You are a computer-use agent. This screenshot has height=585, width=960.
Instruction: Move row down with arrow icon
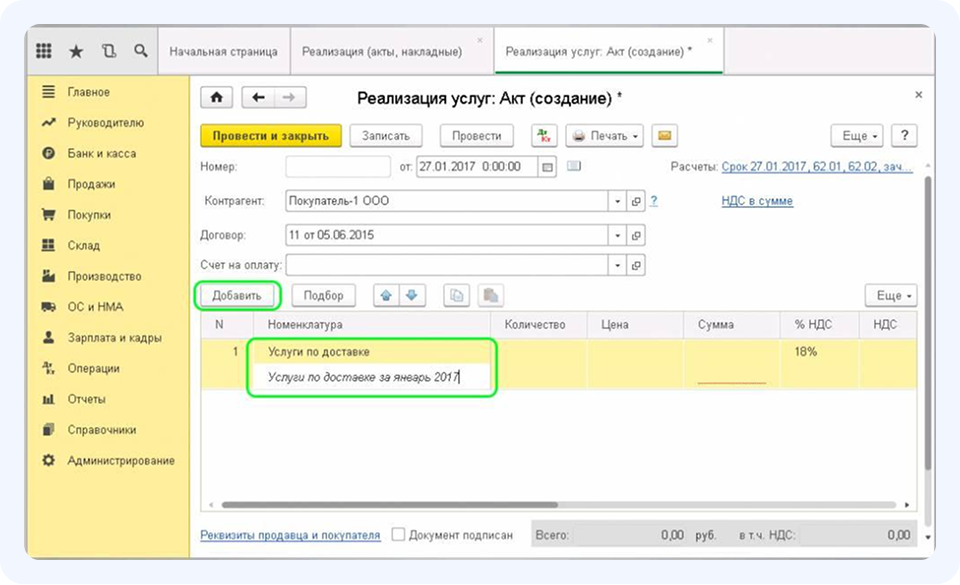click(x=412, y=295)
